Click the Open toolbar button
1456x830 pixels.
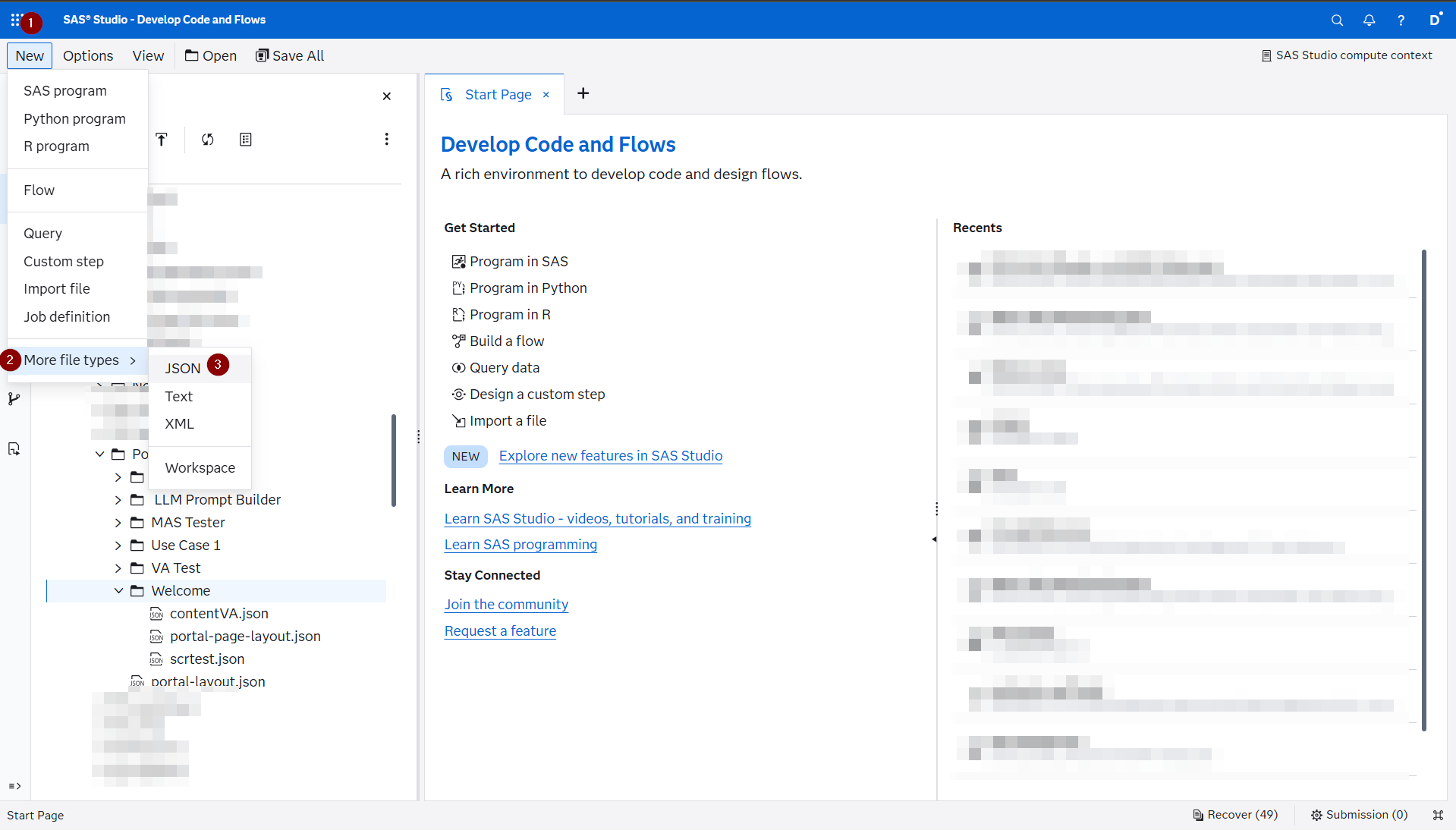[x=211, y=55]
